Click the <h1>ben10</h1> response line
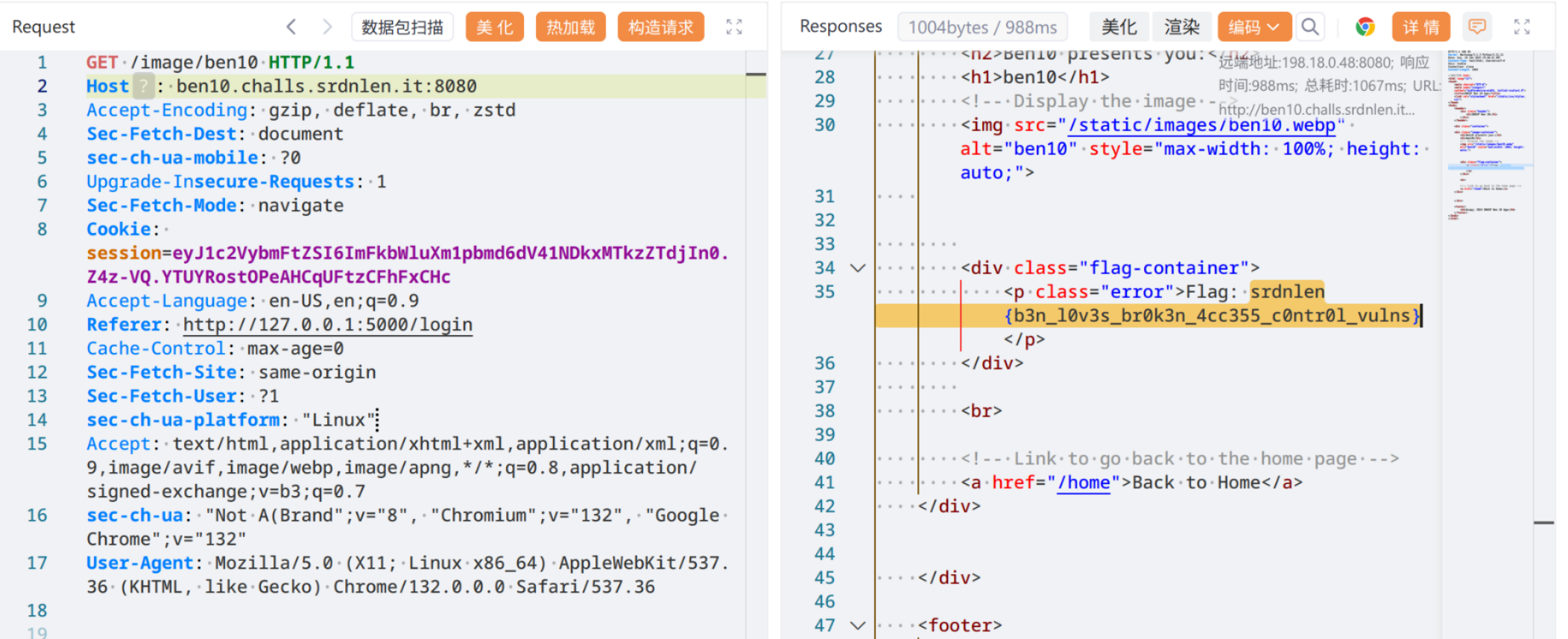This screenshot has height=639, width=1568. tap(1035, 77)
